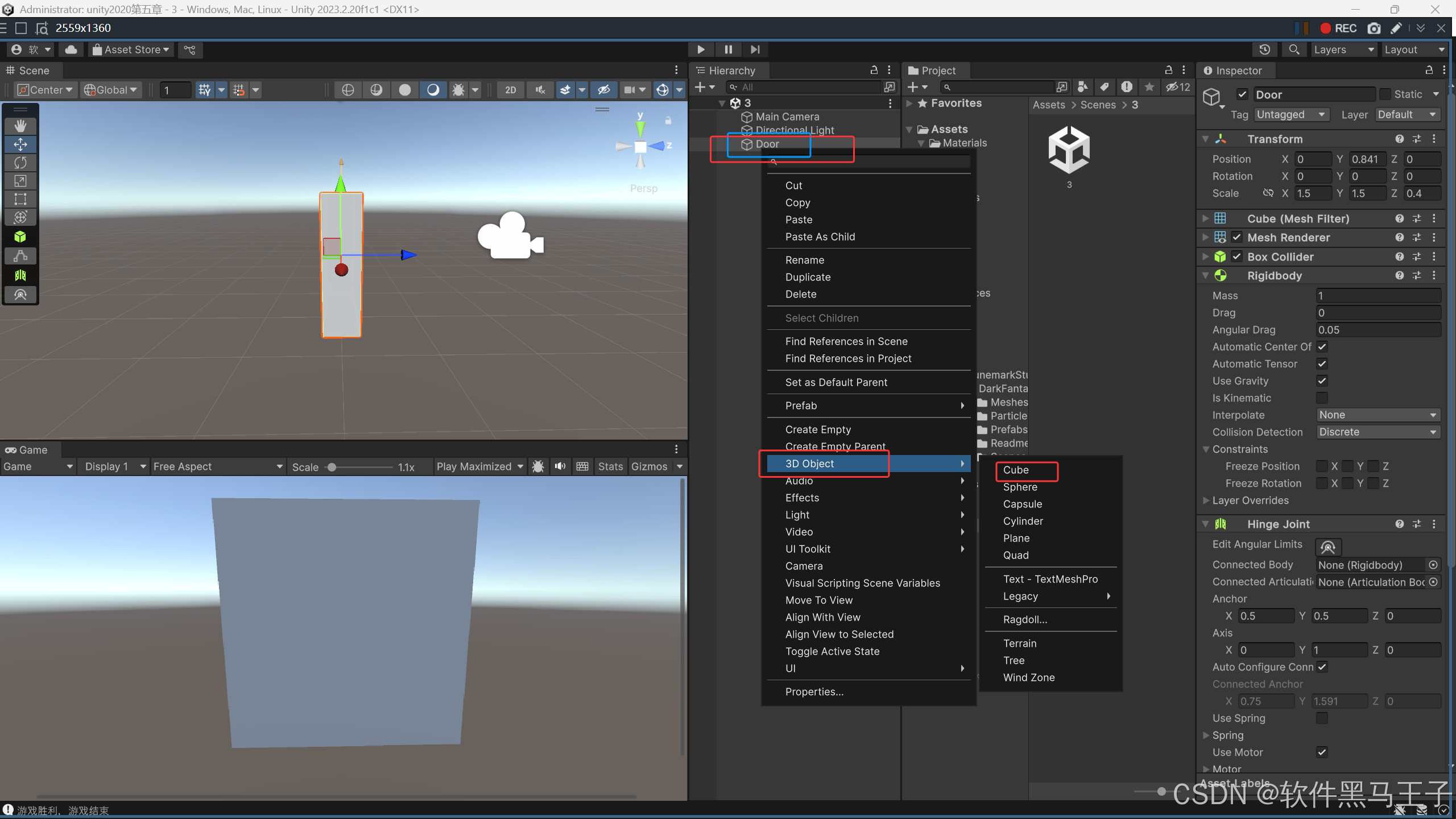Choose Cube from the 3D Object submenu
The width and height of the screenshot is (1456, 819).
[x=1016, y=470]
